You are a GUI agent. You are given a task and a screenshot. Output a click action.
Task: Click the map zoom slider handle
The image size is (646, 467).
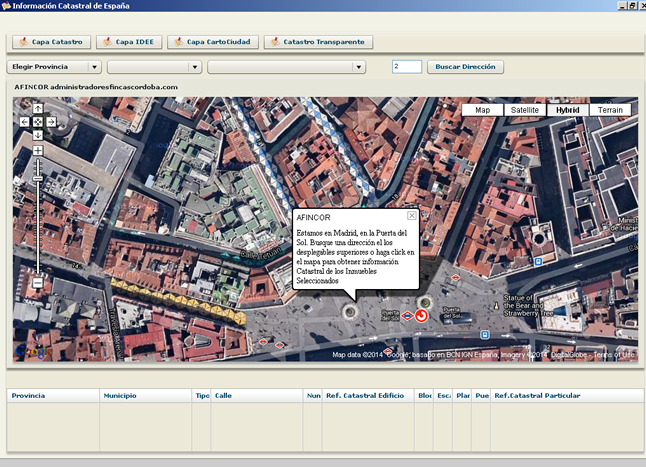37,178
